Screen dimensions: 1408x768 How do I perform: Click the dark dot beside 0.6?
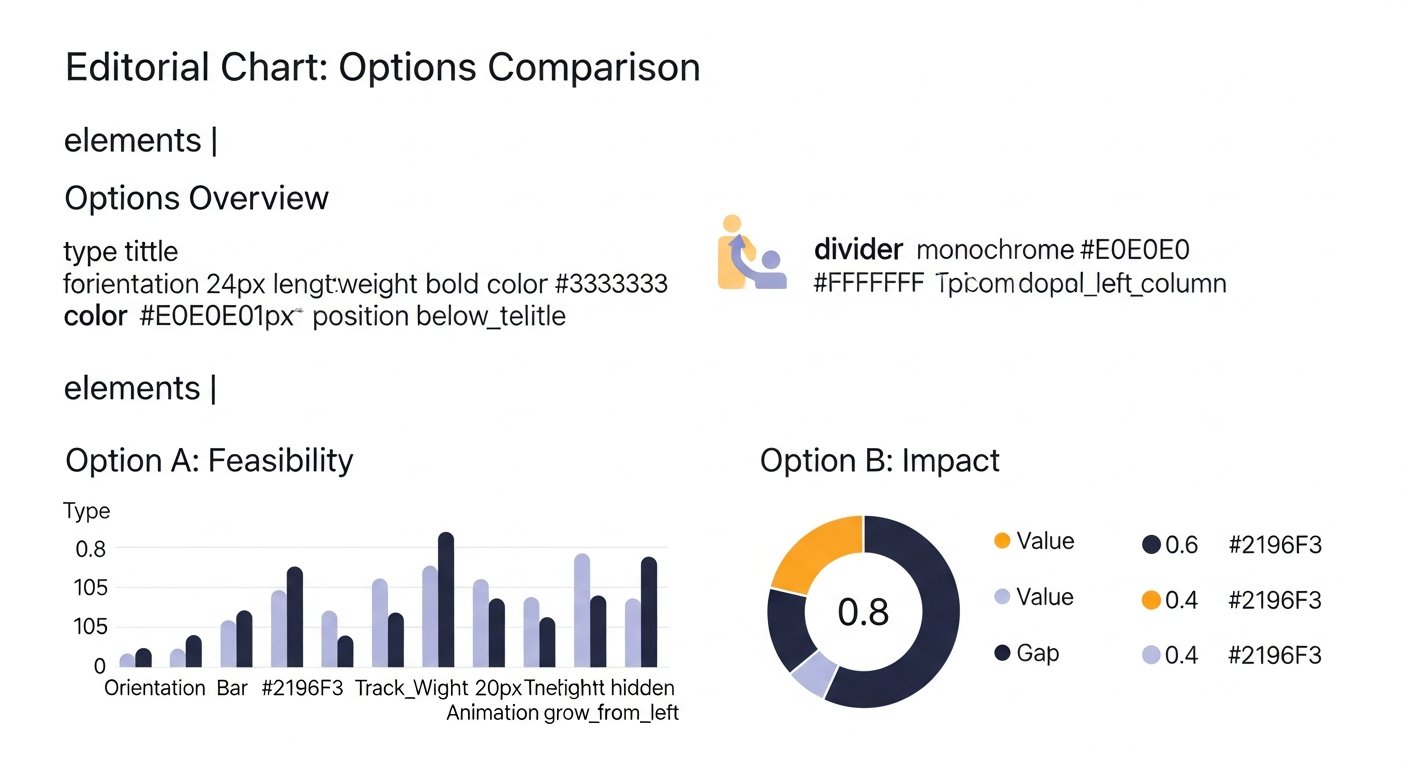click(x=1151, y=545)
